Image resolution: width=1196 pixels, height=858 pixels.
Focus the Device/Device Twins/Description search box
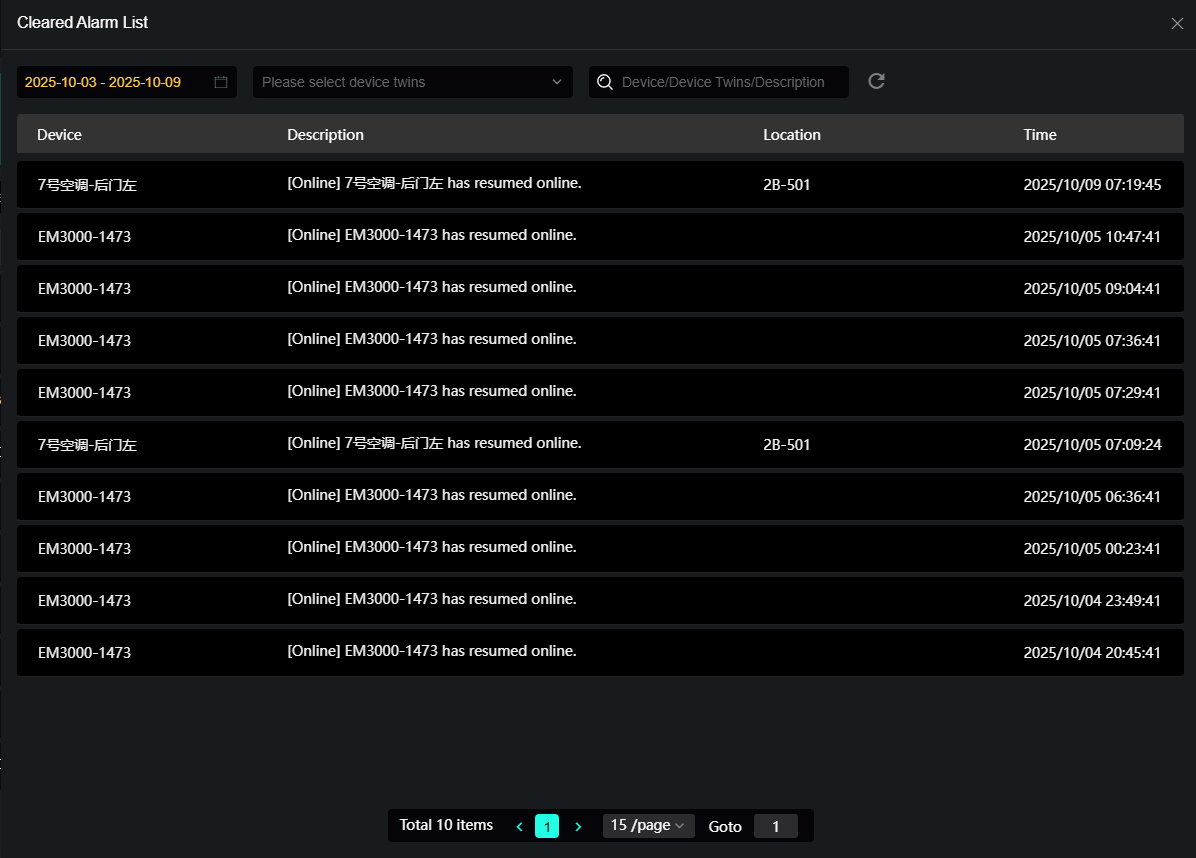click(730, 82)
